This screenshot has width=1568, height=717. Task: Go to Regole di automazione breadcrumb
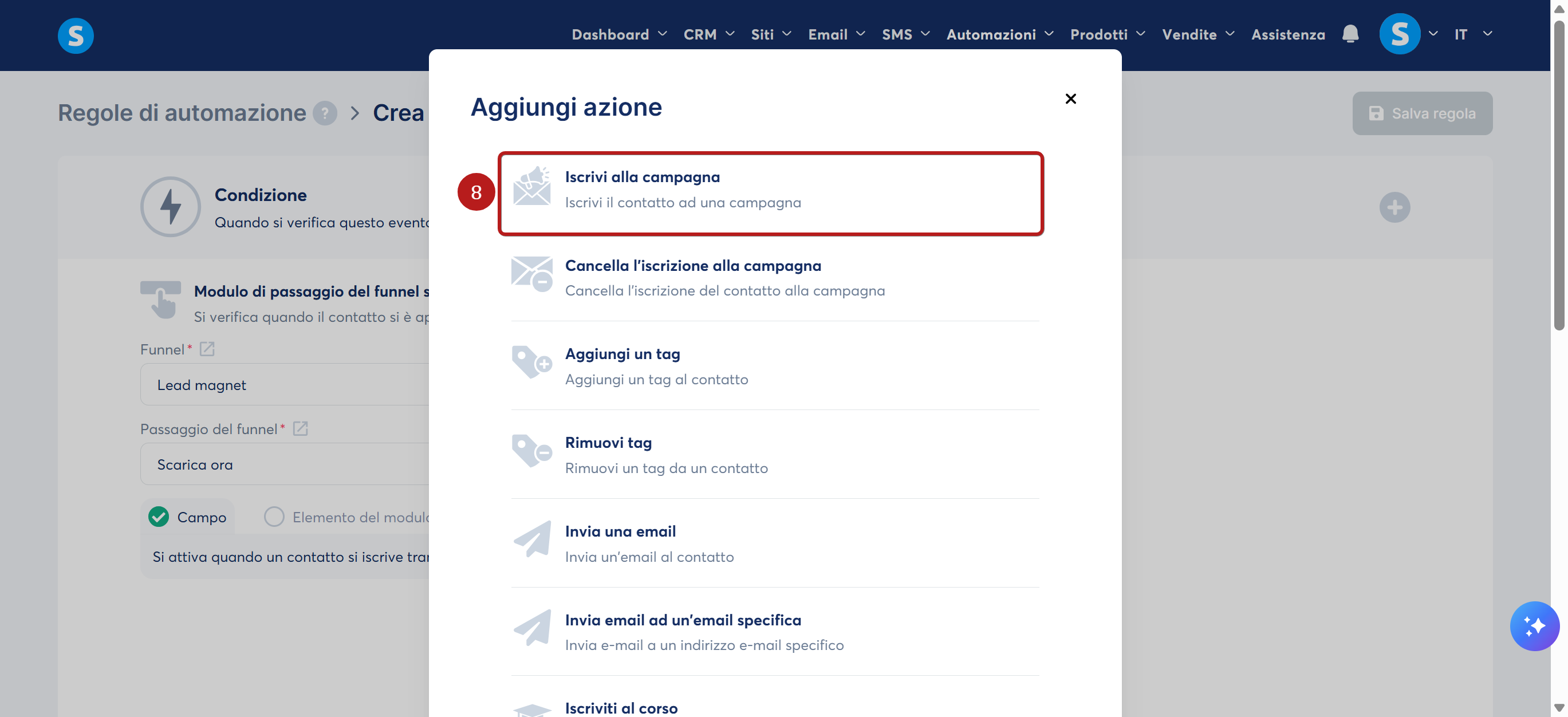182,113
